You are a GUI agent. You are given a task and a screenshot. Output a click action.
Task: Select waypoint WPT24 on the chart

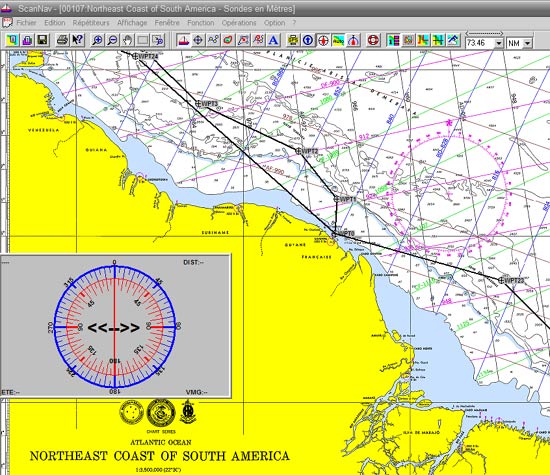[x=136, y=56]
